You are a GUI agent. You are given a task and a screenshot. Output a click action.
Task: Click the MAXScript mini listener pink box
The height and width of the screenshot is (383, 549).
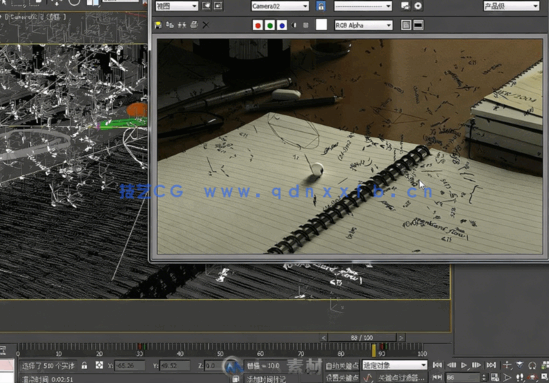[7, 365]
